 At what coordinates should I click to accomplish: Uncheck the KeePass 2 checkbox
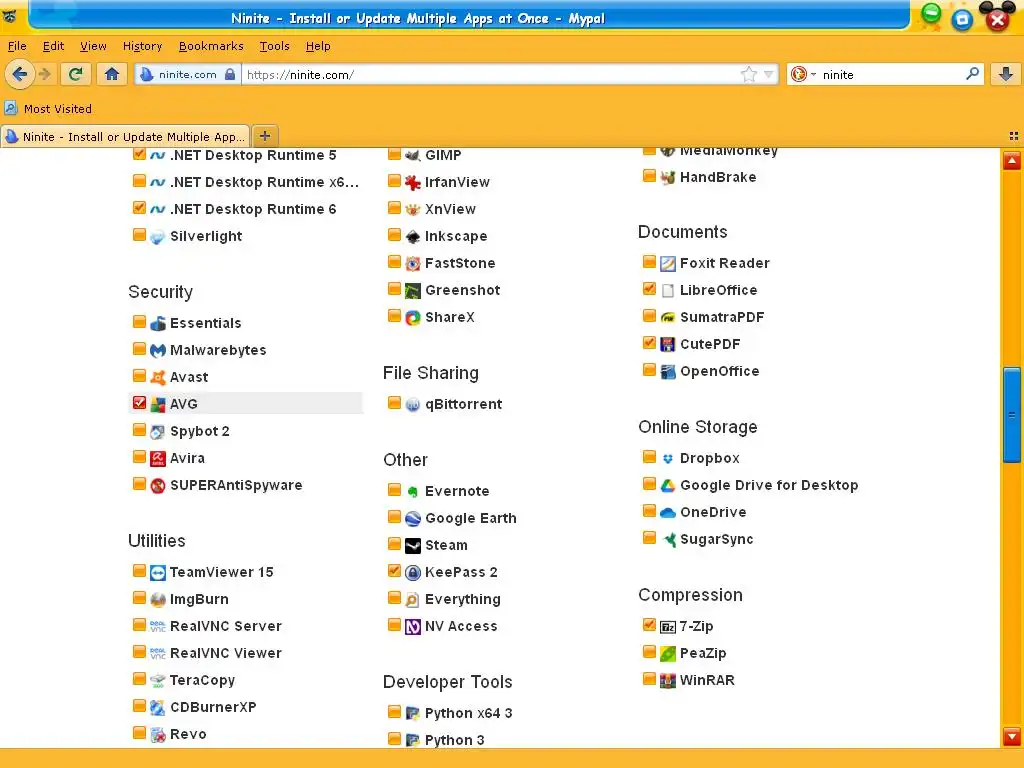[x=394, y=571]
